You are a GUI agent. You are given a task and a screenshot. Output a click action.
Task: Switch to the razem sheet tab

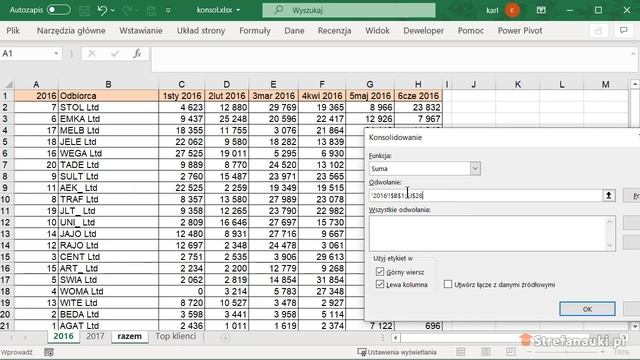tap(130, 336)
